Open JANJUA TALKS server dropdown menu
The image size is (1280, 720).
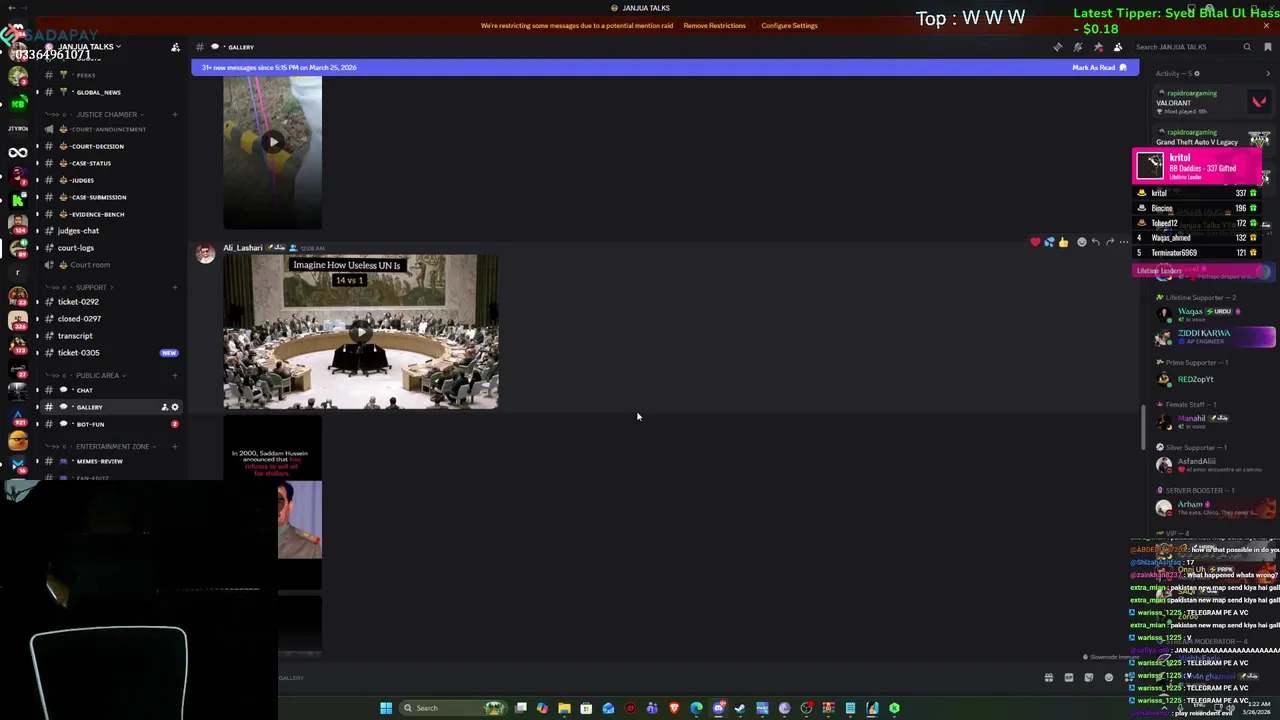[88, 47]
